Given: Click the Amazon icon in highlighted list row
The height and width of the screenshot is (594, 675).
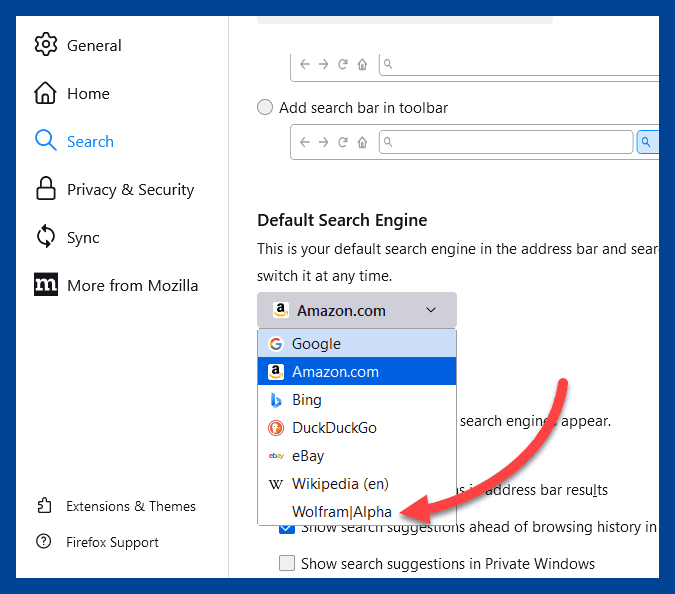Looking at the screenshot, I should (x=276, y=371).
